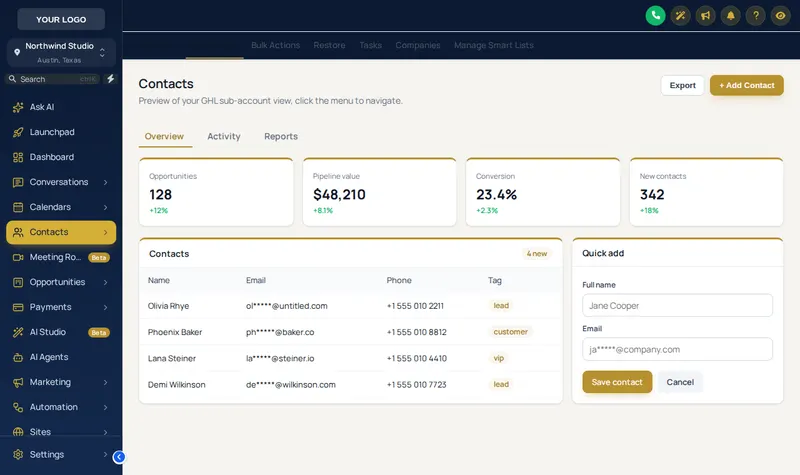Image resolution: width=800 pixels, height=475 pixels.
Task: Open Manage Smart Lists in top nav
Action: [494, 45]
